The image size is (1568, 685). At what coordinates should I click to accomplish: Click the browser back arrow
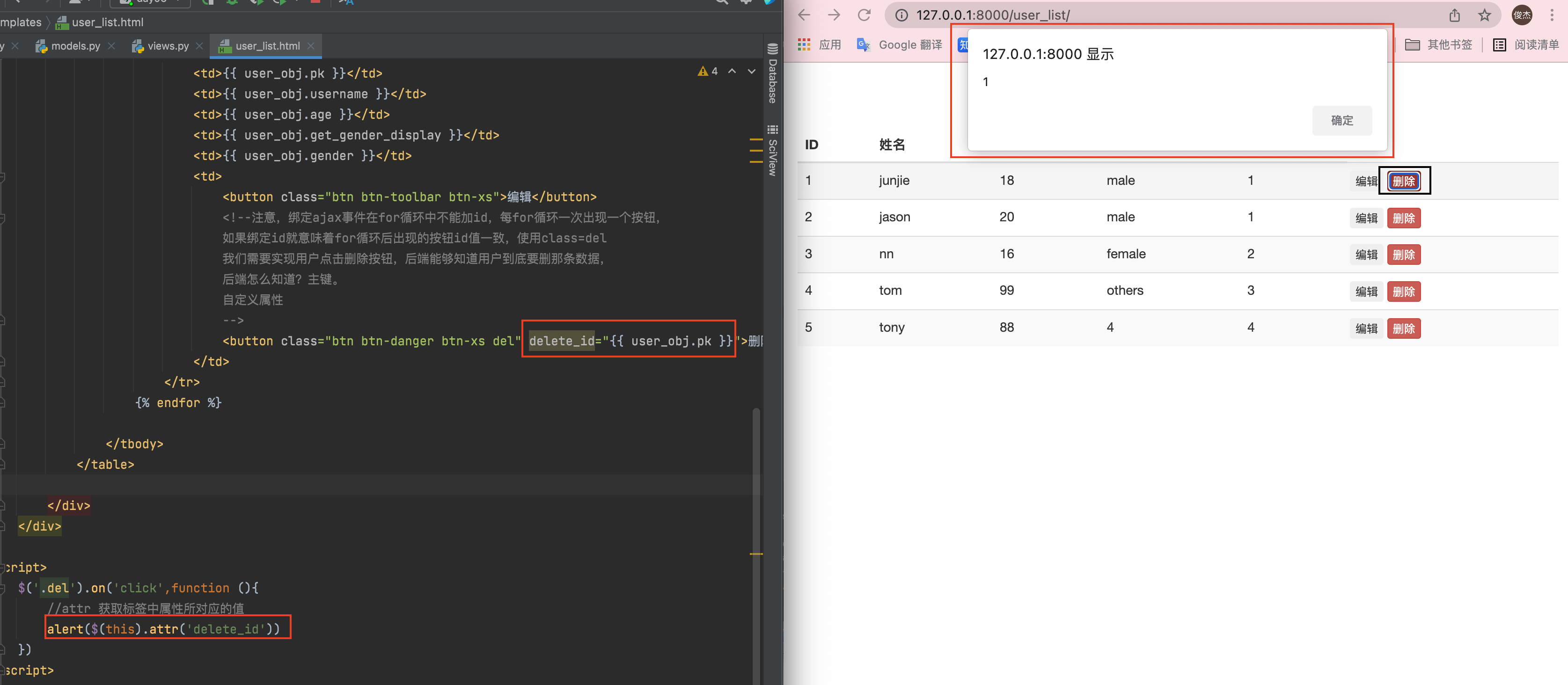click(x=804, y=15)
